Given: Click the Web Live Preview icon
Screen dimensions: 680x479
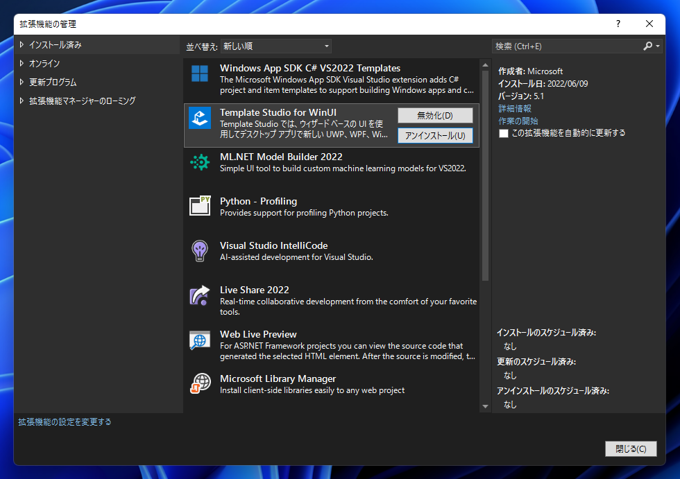Looking at the screenshot, I should tap(200, 340).
